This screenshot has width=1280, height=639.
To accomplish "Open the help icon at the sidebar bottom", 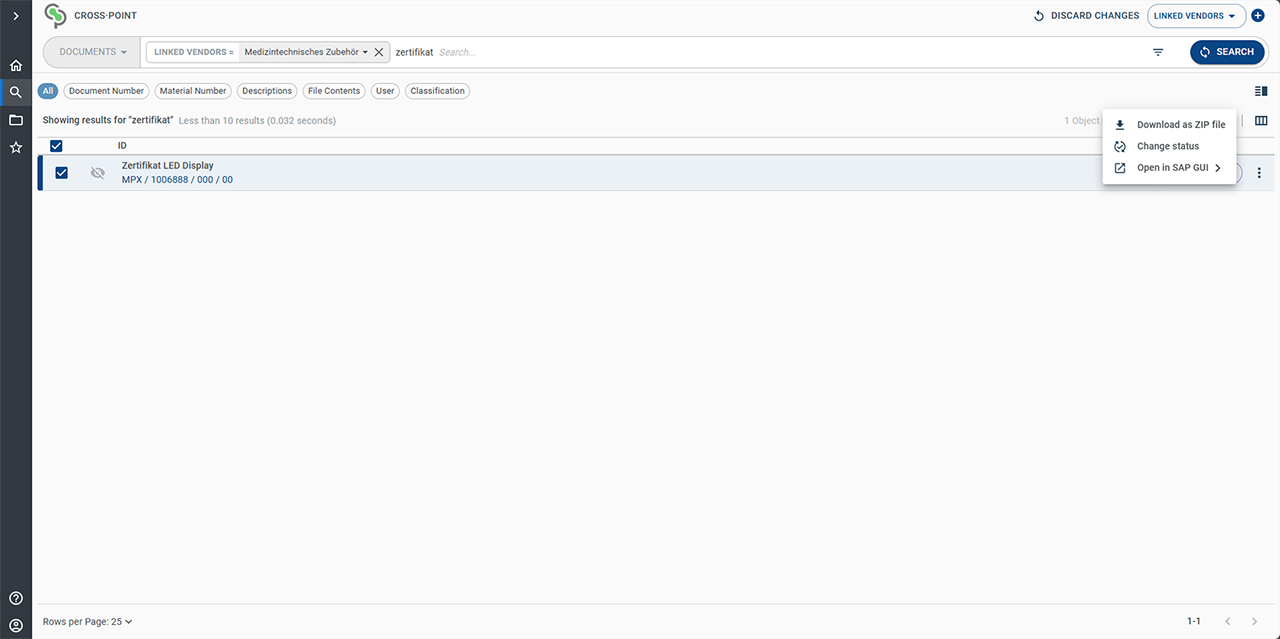I will pos(15,597).
